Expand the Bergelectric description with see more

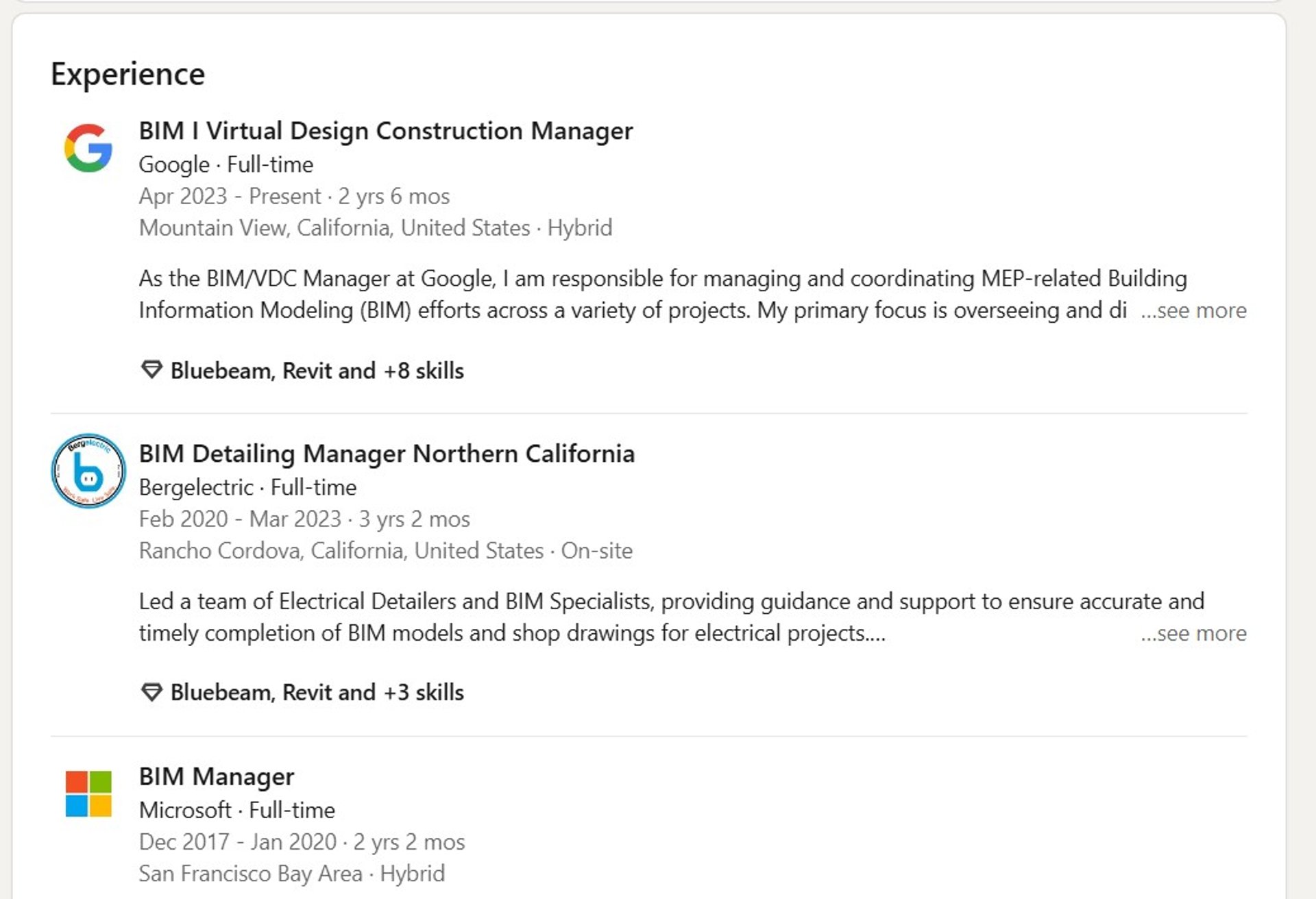coord(1193,633)
